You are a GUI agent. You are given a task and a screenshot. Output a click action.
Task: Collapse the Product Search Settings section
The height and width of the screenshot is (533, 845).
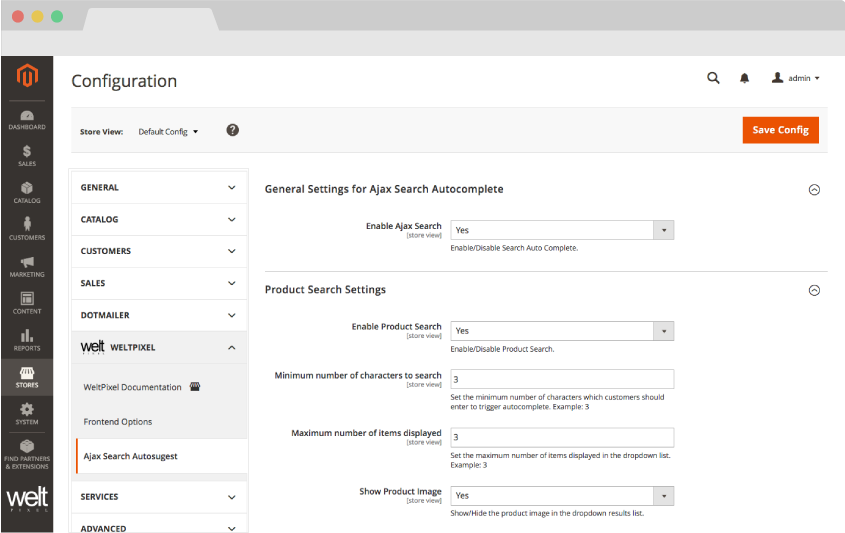[814, 290]
